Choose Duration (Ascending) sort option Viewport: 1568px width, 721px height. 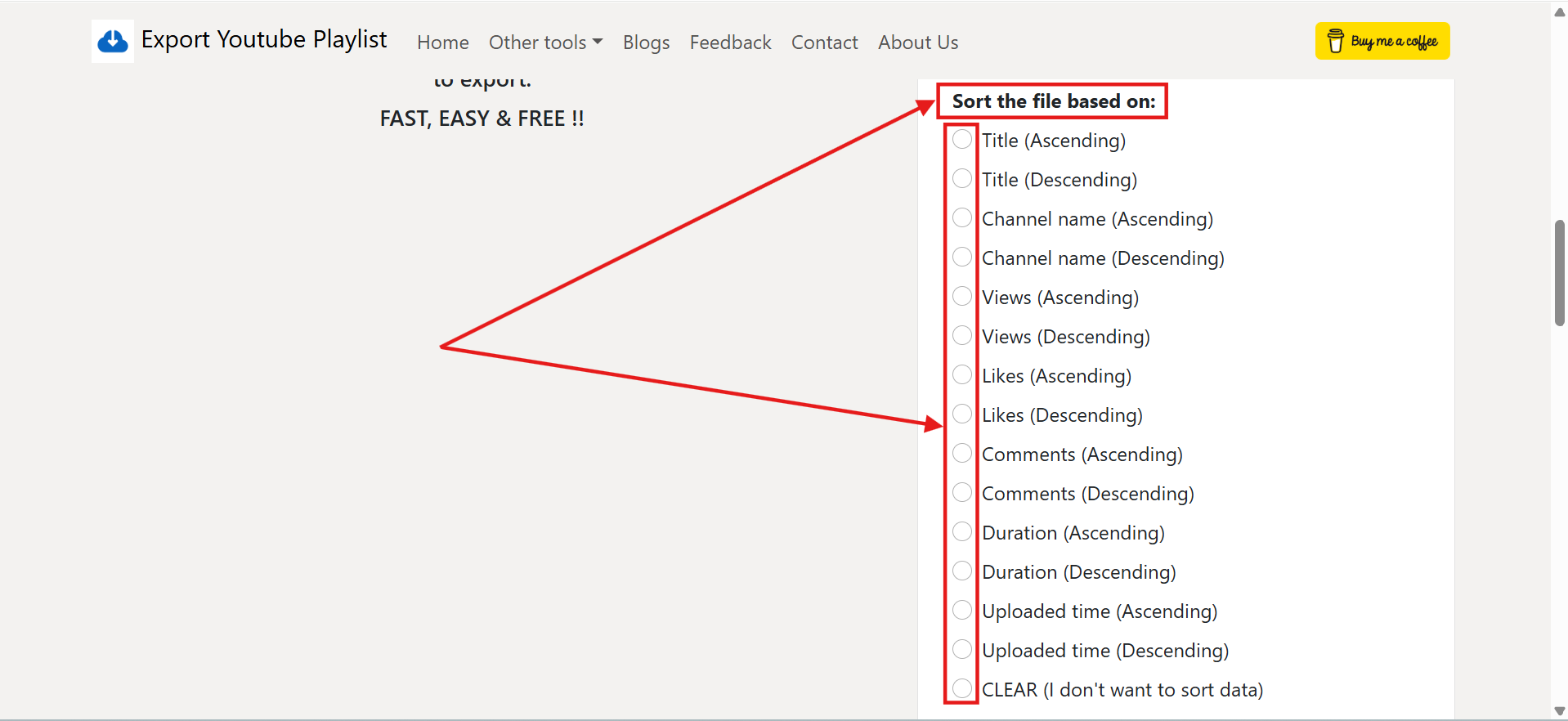962,531
